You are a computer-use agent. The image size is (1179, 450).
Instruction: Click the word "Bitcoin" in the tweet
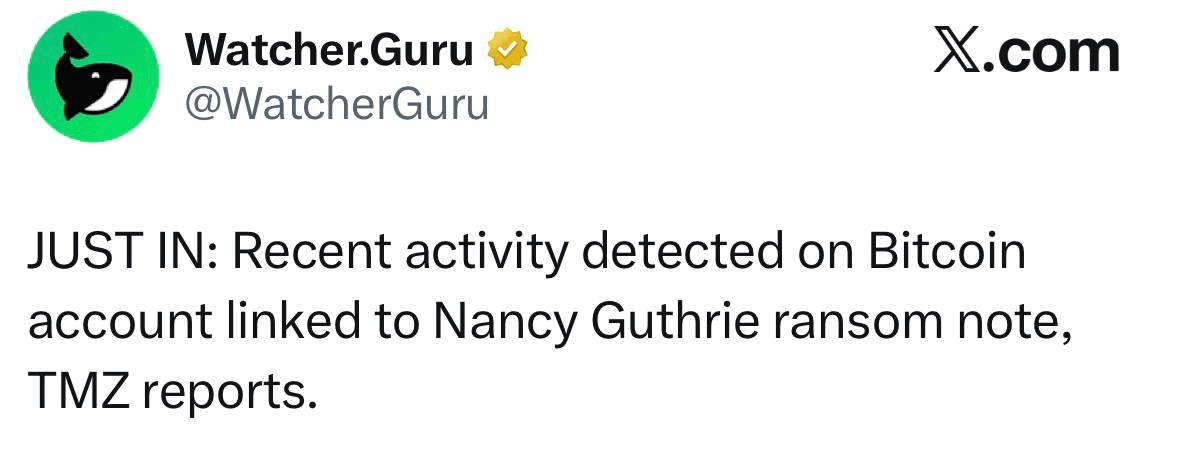pos(947,253)
